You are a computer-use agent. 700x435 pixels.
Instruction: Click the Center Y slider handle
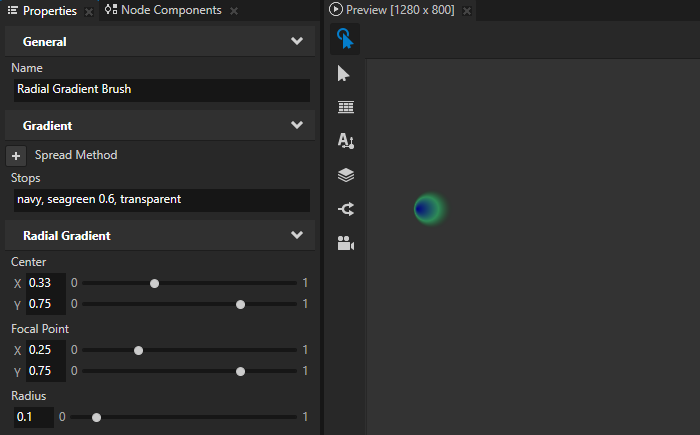241,305
